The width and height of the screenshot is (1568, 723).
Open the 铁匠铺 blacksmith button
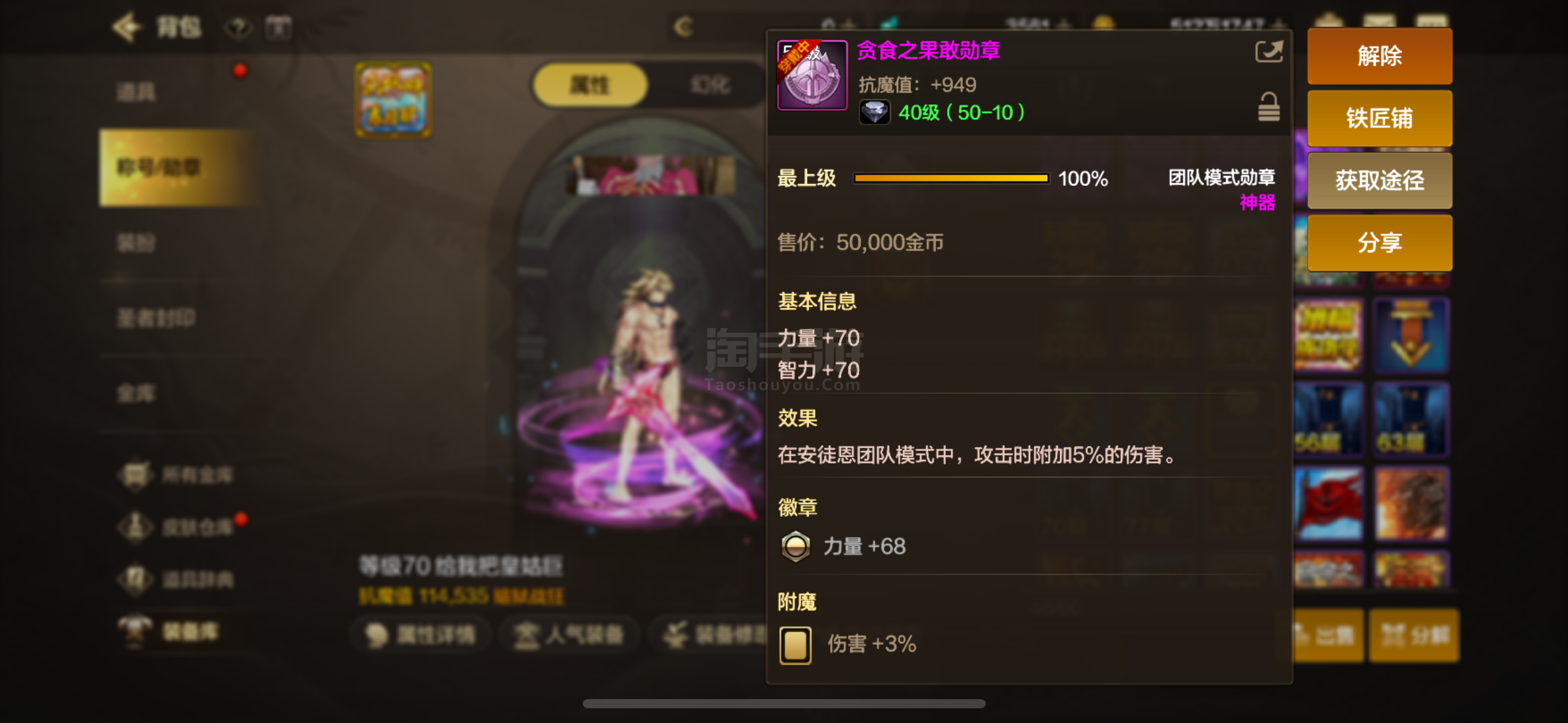pyautogui.click(x=1380, y=118)
